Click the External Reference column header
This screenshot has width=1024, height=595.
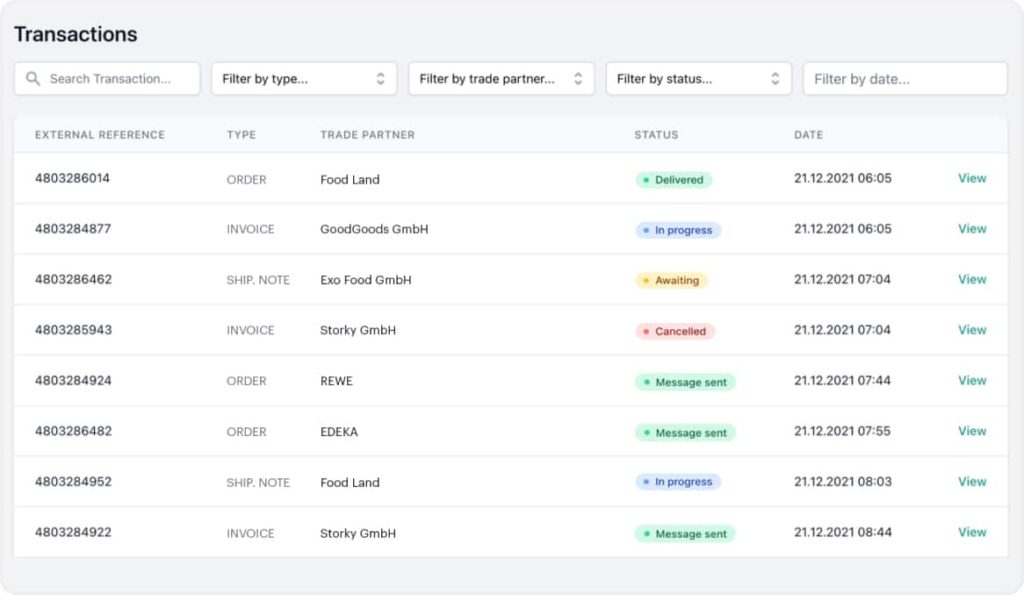(100, 135)
